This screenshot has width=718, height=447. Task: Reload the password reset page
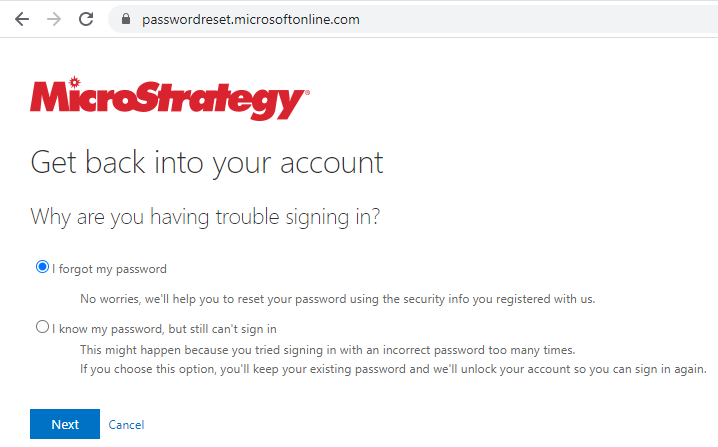pos(86,19)
